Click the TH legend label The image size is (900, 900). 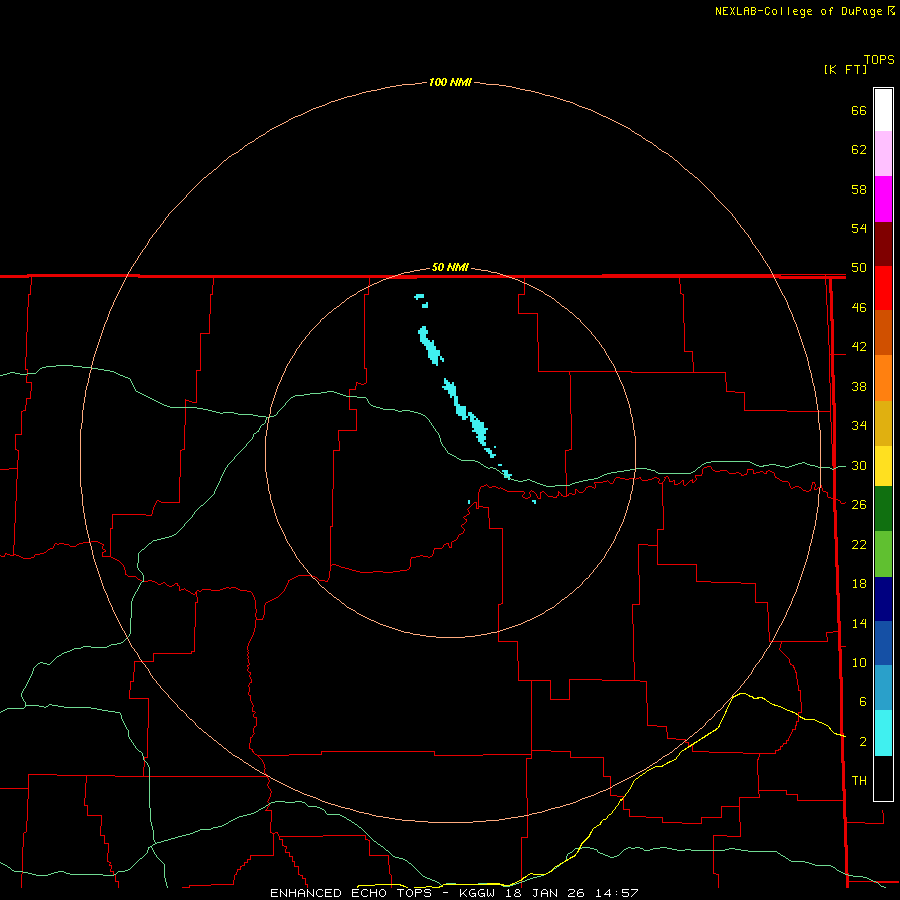coord(859,781)
